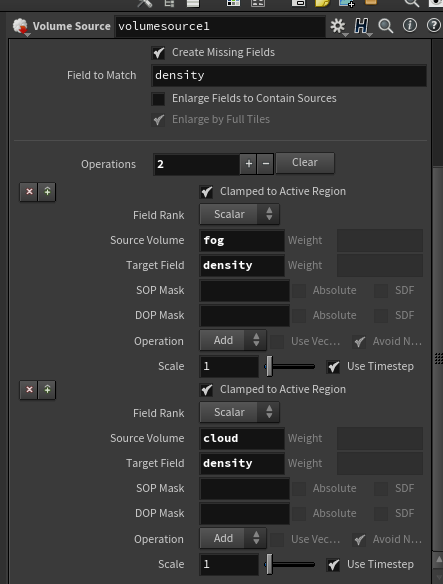Click the minus to remove an operation
443x584 pixels.
click(266, 164)
